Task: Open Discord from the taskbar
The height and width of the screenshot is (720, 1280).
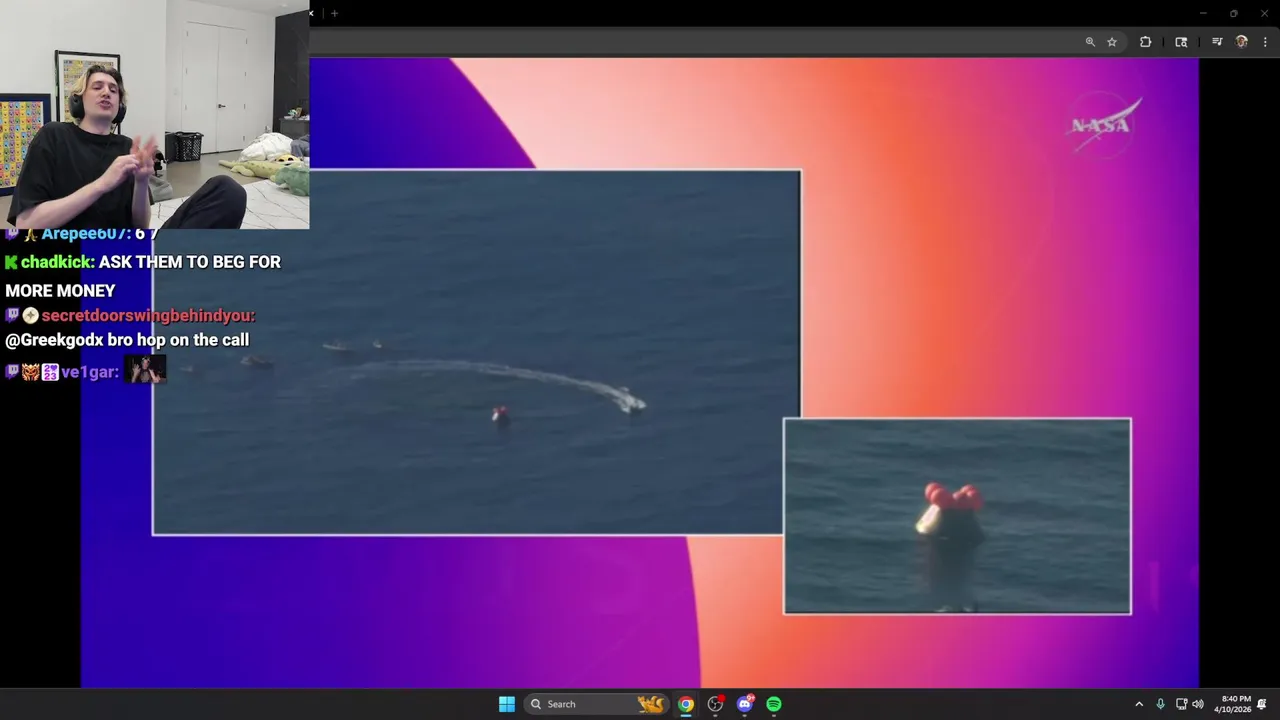Action: [x=745, y=704]
